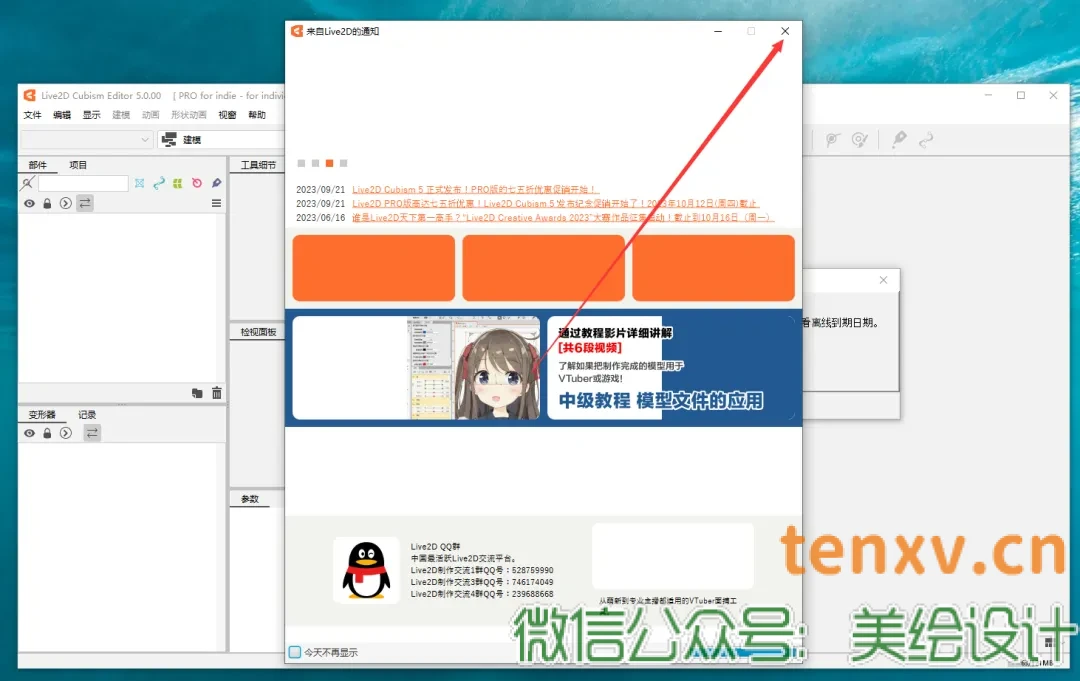Click the mesh edit icon in the parts panel

pyautogui.click(x=139, y=183)
